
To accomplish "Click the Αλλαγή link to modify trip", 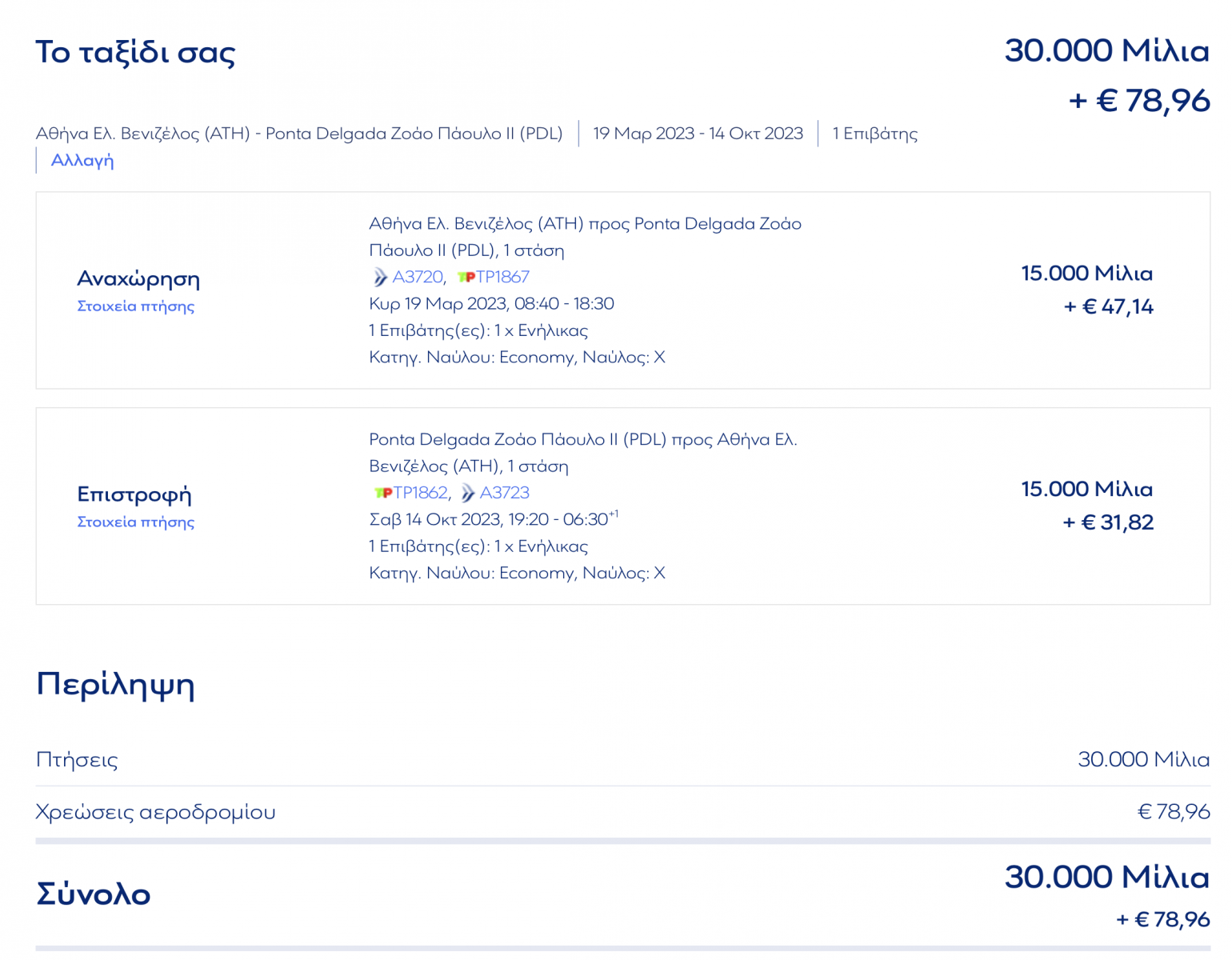I will coord(82,161).
